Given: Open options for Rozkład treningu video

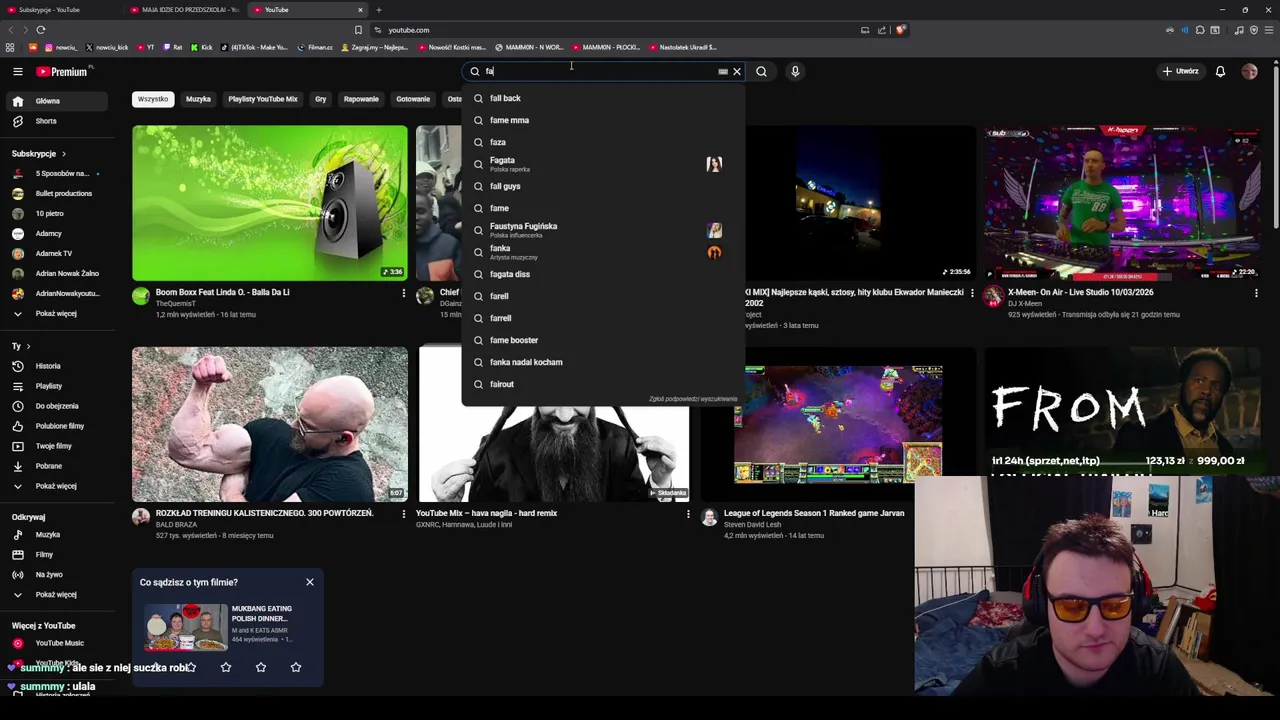Looking at the screenshot, I should pyautogui.click(x=404, y=514).
